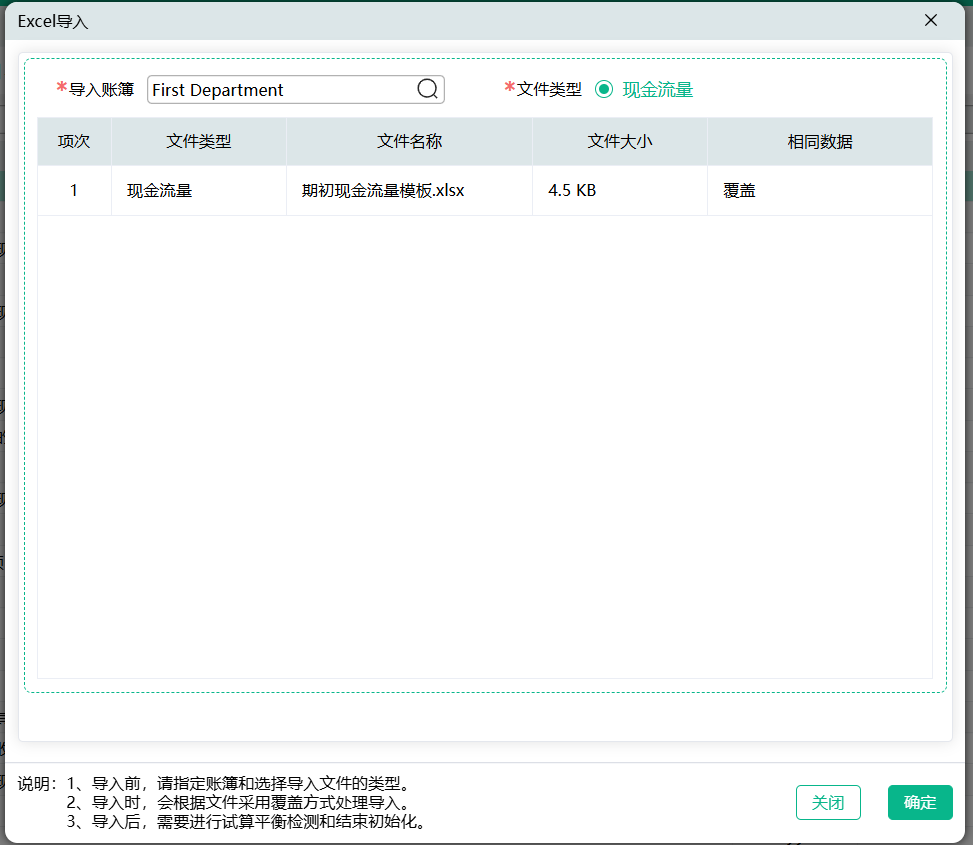Image resolution: width=973 pixels, height=845 pixels.
Task: Select the 现金流量 radio button
Action: (604, 90)
